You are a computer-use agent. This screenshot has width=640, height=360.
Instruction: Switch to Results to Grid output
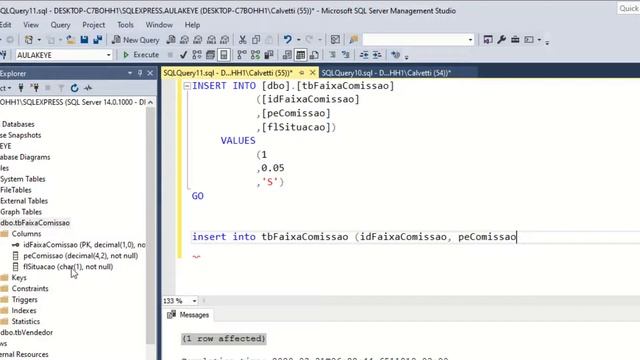pos(300,55)
